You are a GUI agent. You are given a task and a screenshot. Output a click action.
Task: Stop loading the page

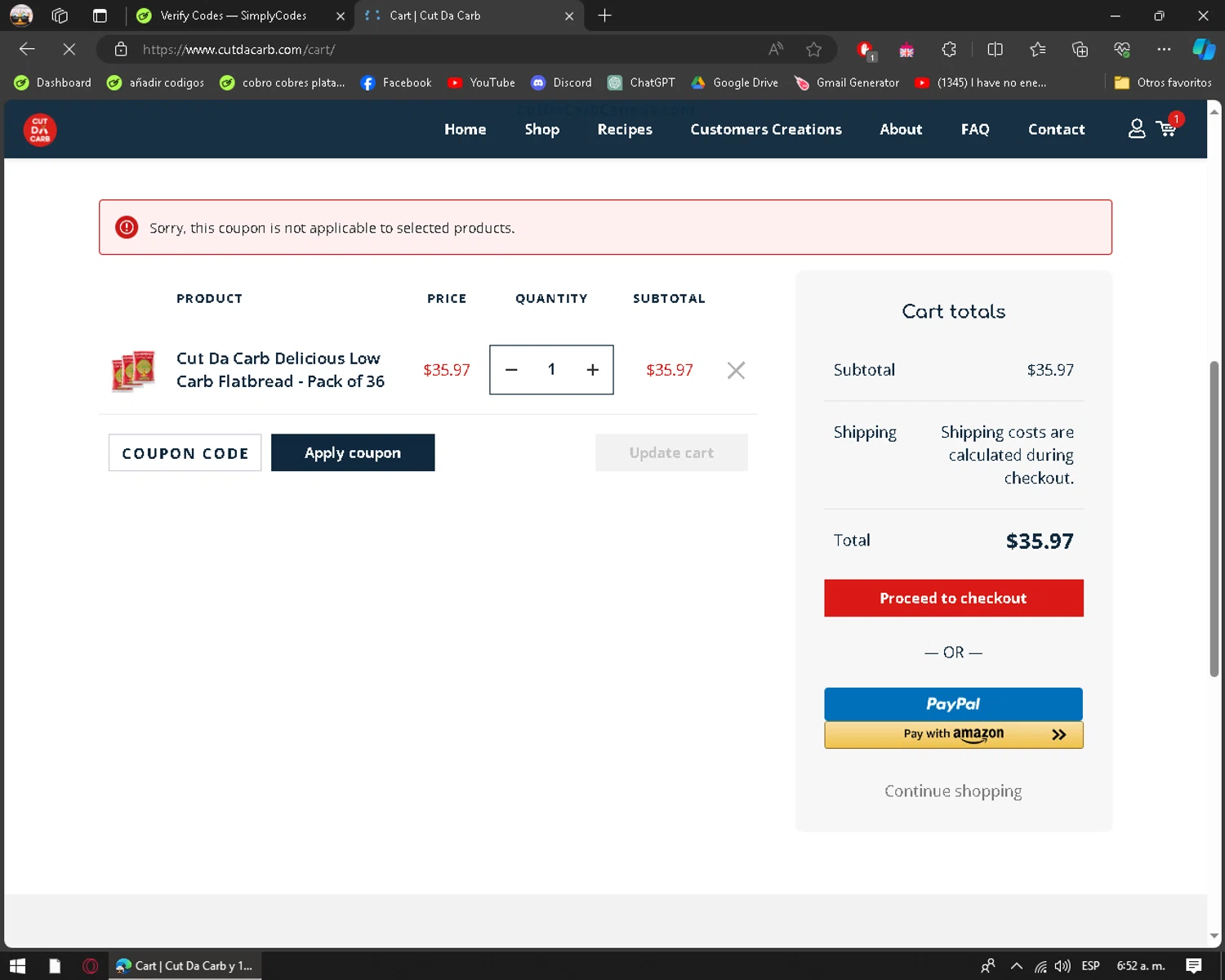pyautogui.click(x=69, y=49)
